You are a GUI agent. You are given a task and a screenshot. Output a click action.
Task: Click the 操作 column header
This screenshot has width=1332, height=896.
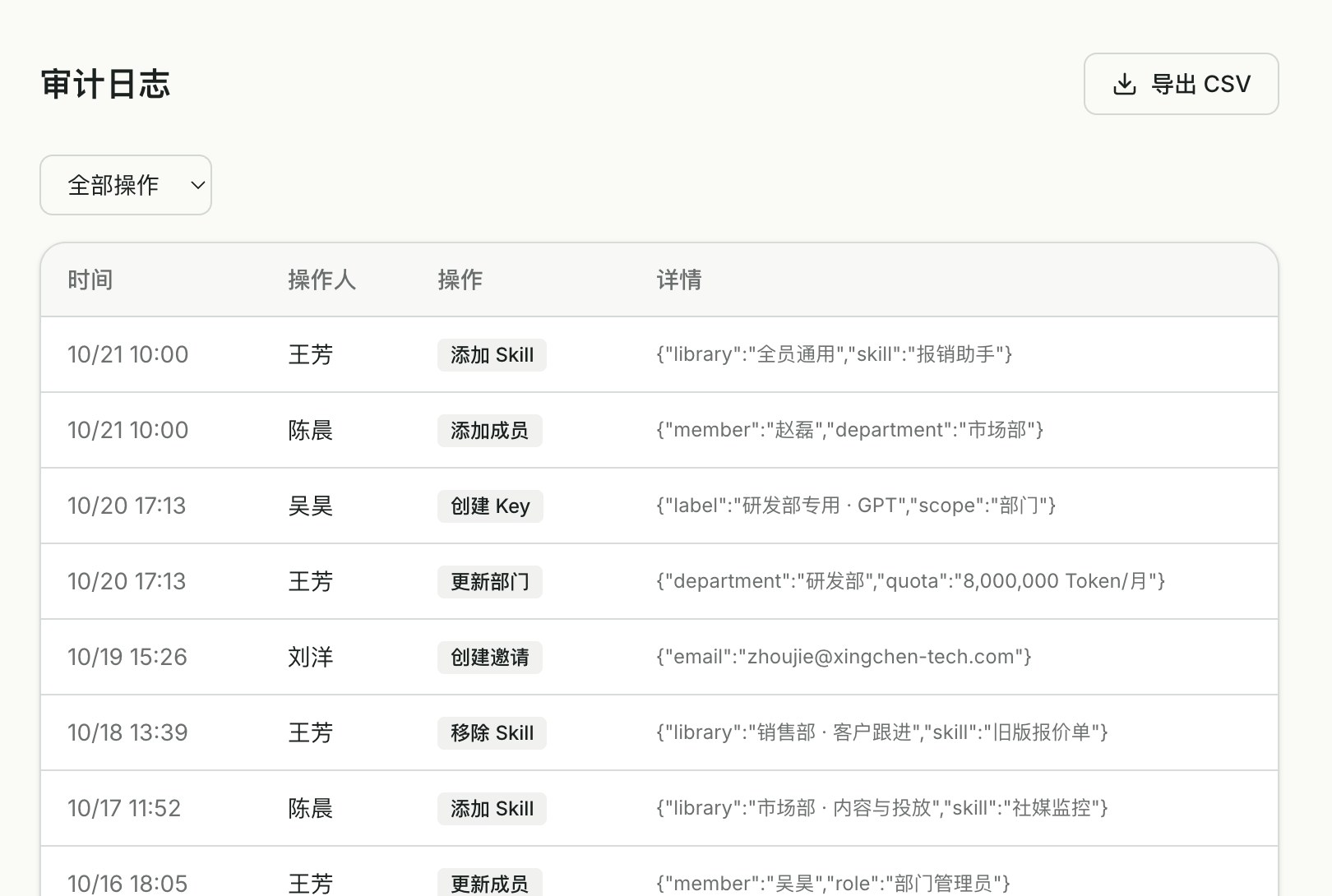(460, 279)
